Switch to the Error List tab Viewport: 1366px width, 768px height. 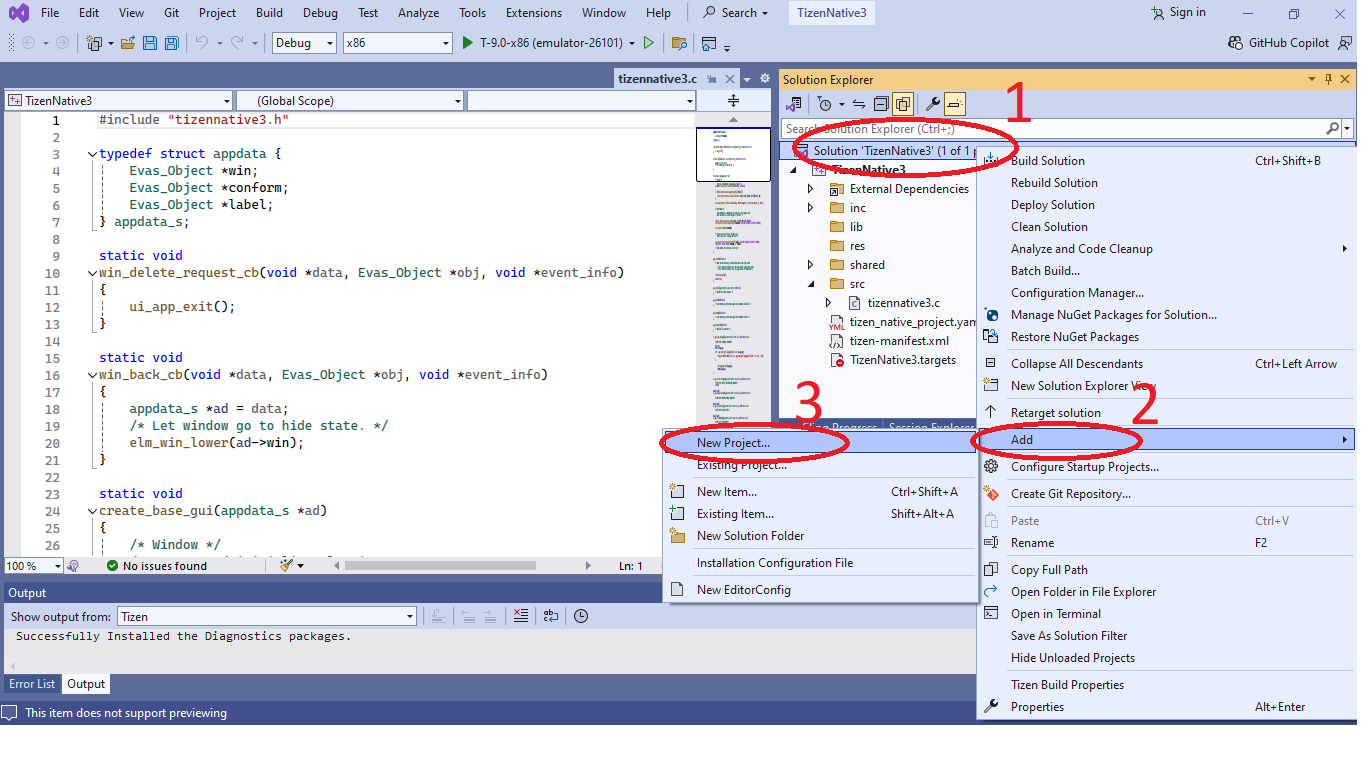[31, 683]
